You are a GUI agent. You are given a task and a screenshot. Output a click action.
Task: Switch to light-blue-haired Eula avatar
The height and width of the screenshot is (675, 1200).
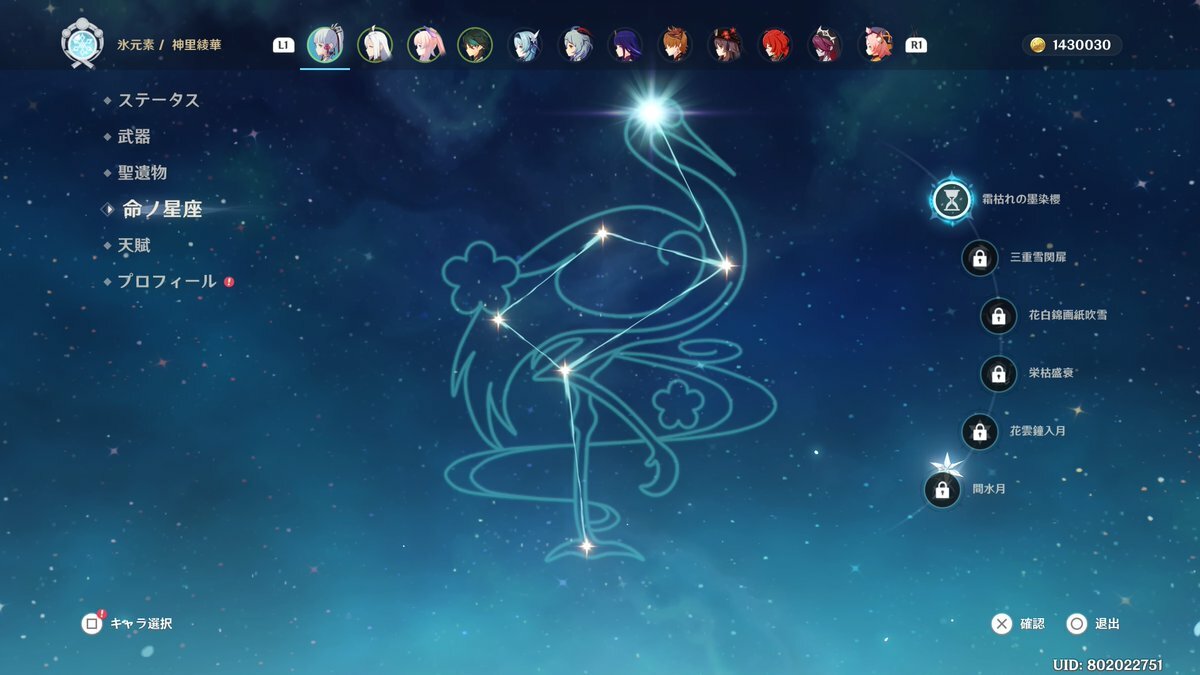(x=525, y=45)
